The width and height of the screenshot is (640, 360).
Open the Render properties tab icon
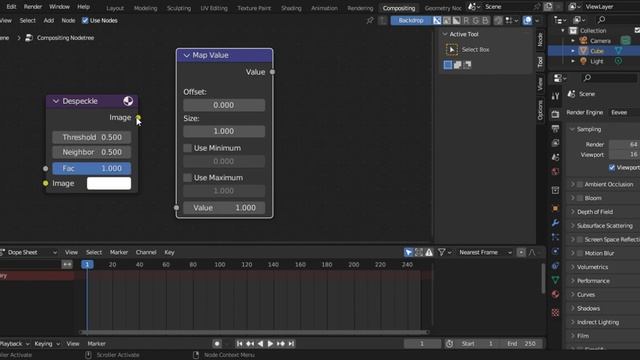click(555, 114)
